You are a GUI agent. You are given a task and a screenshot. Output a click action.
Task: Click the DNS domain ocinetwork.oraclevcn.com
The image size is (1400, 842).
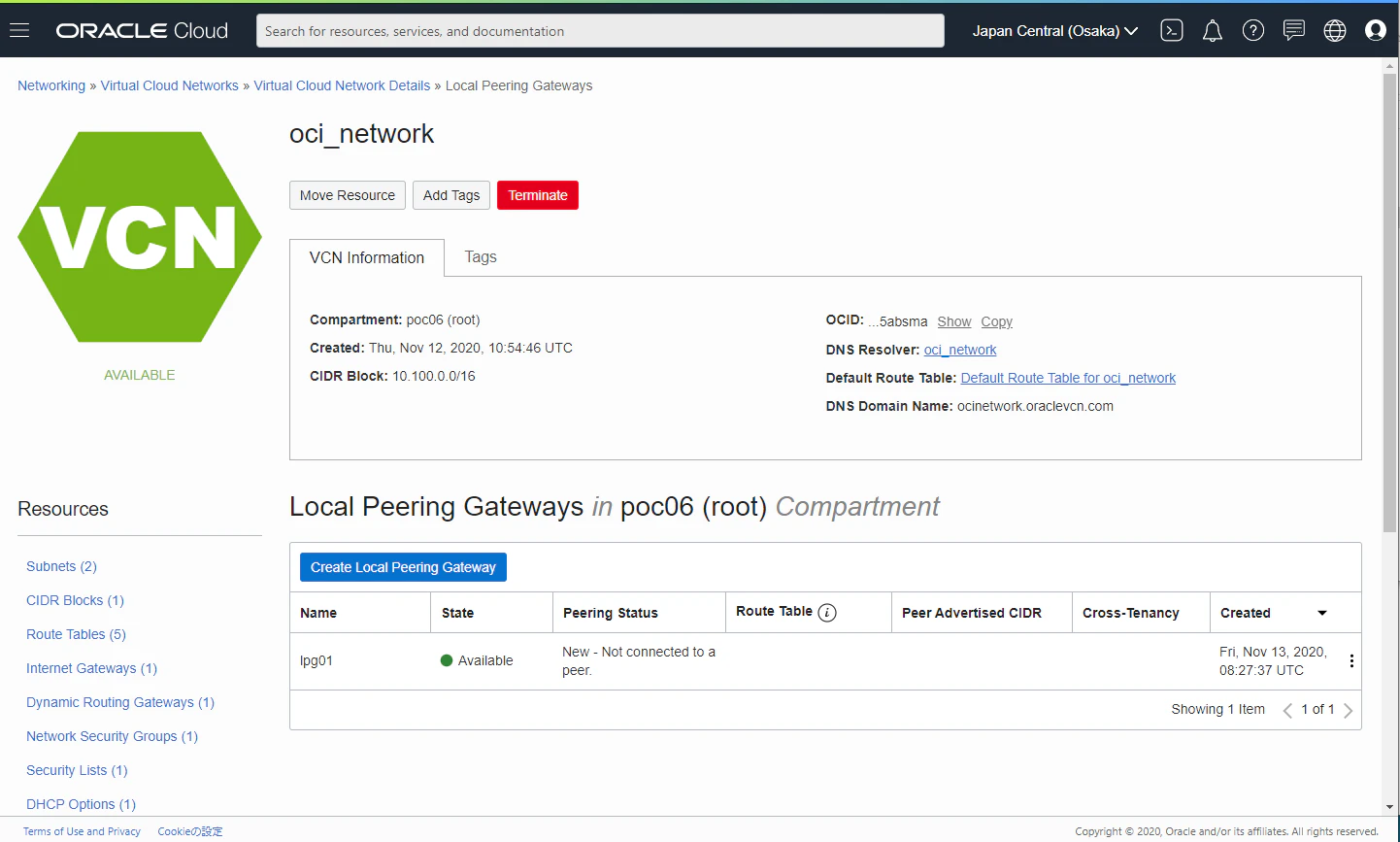[1035, 406]
